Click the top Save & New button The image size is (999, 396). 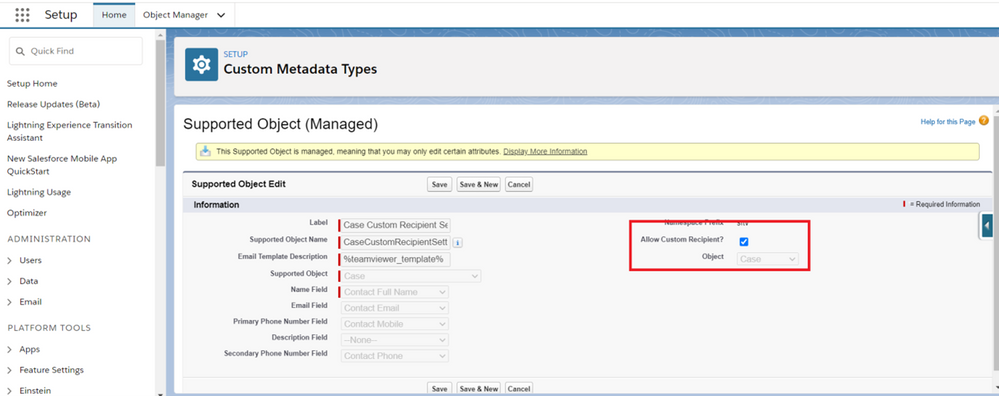(x=478, y=185)
